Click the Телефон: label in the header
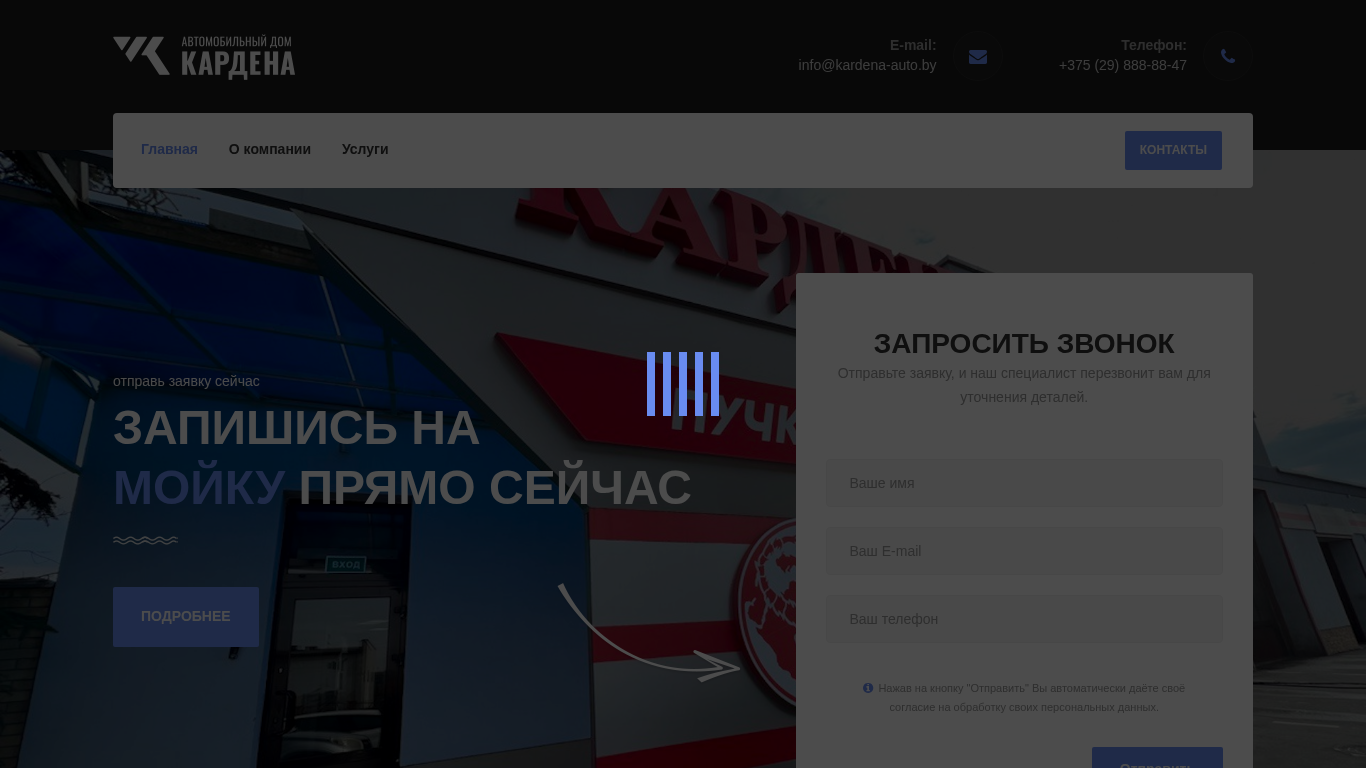The image size is (1366, 768). coord(1154,45)
